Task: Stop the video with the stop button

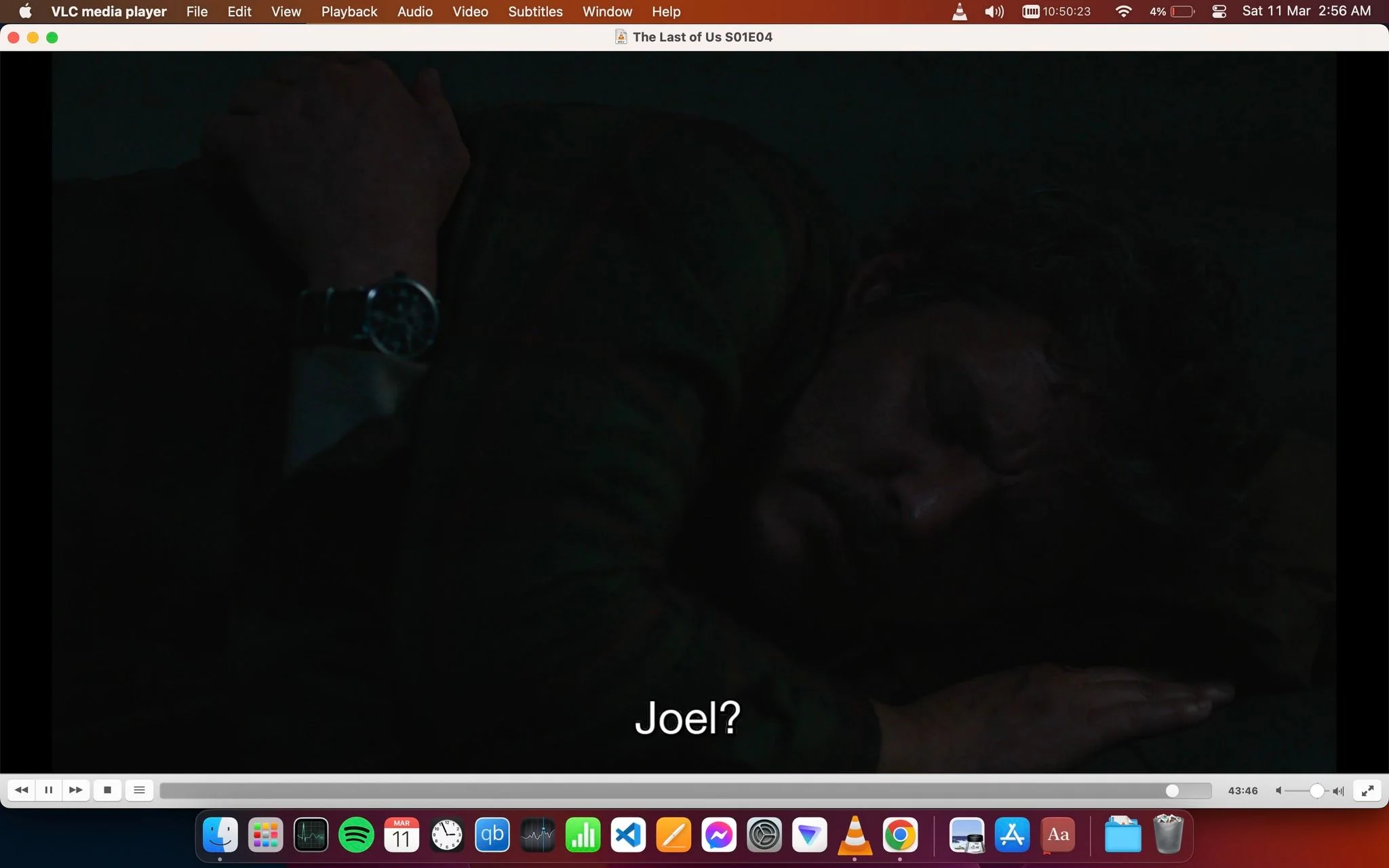Action: click(107, 790)
